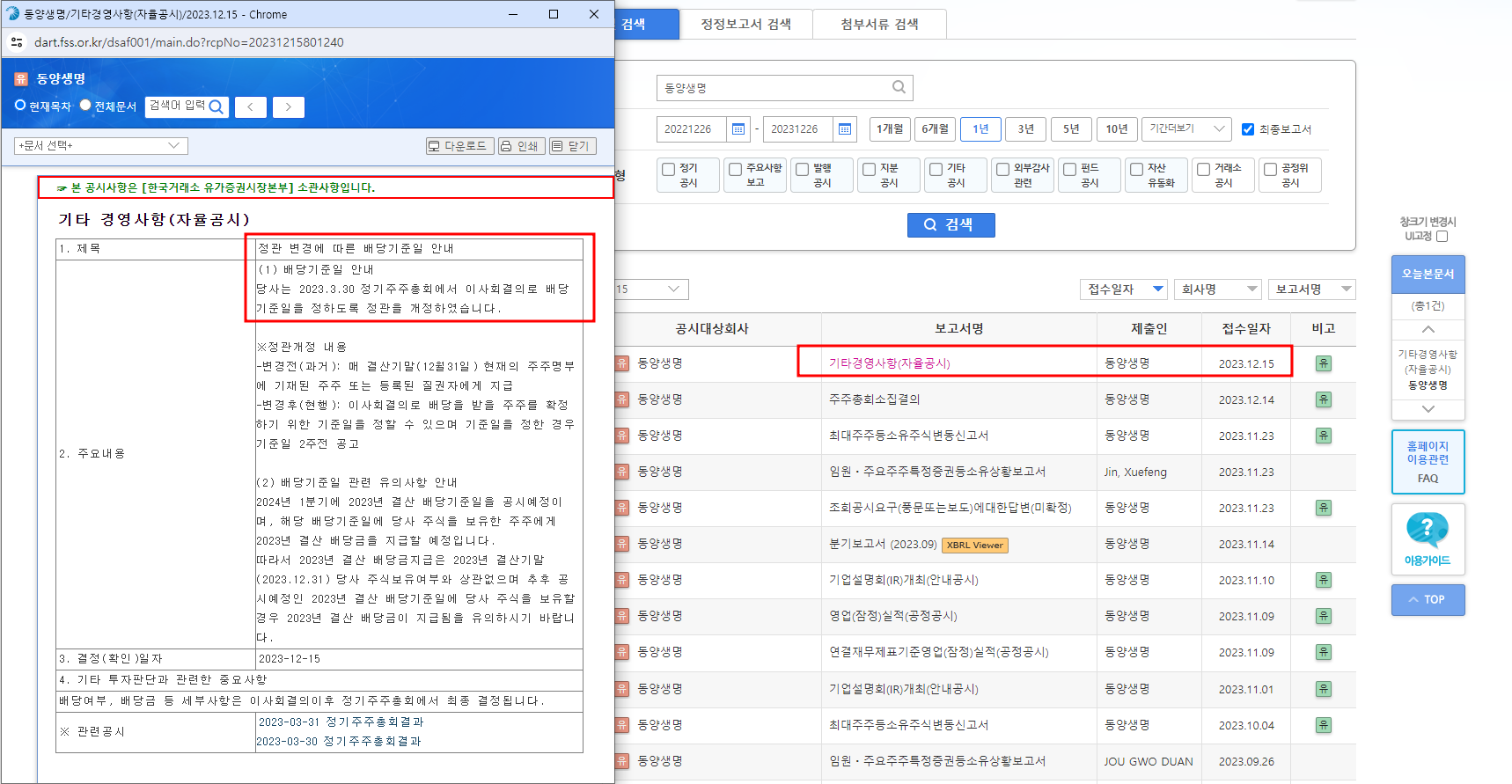Click the 유 badge on the 2023.12.14 row
Viewport: 1512px width, 784px height.
(x=1323, y=399)
